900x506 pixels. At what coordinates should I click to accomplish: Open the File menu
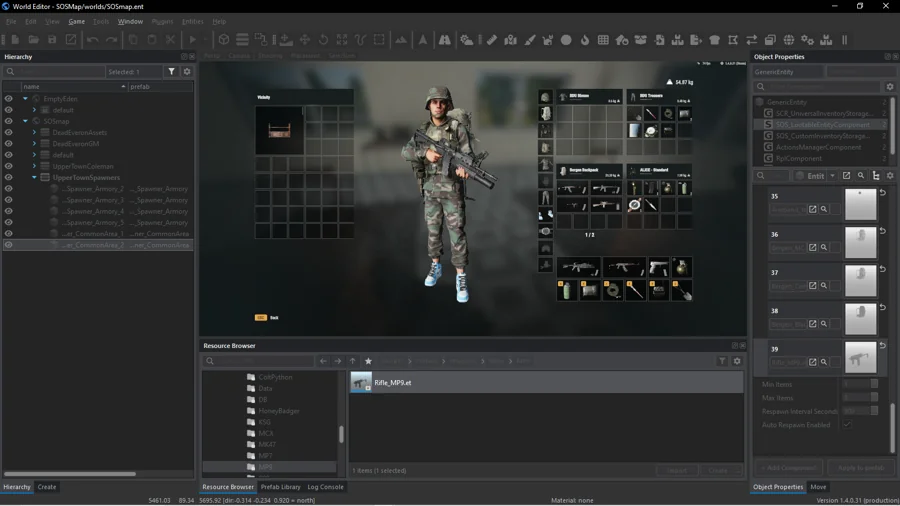[11, 21]
